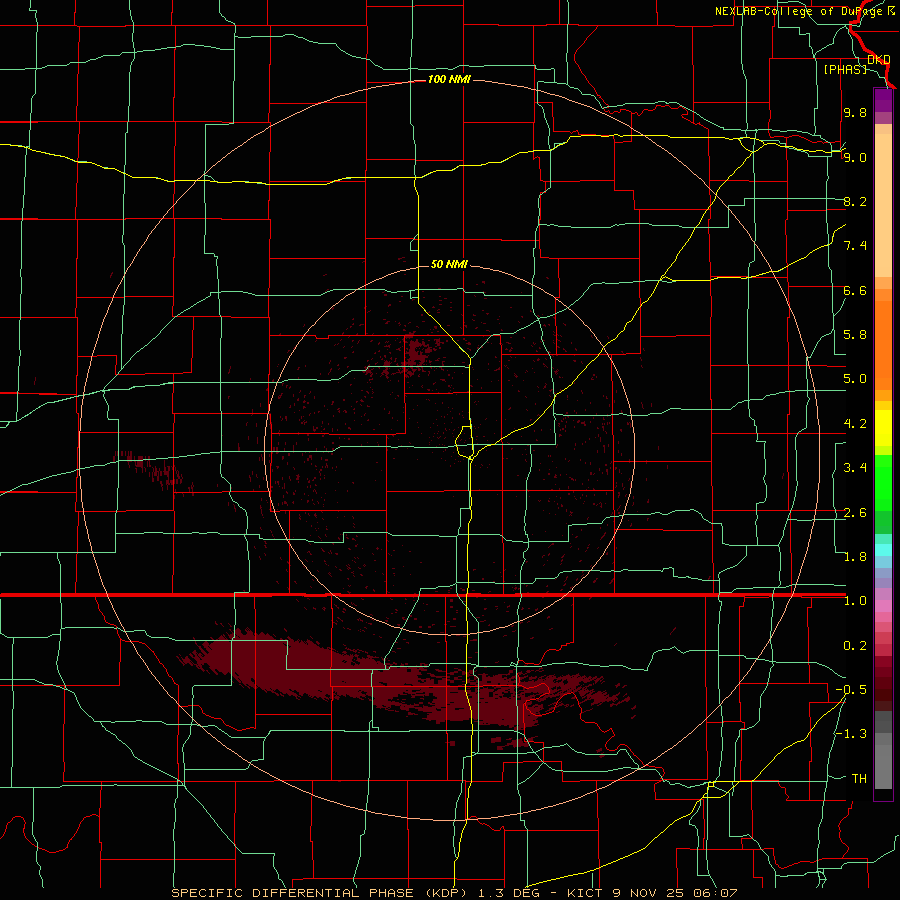Click the 50 NMI range ring label
900x900 pixels.
click(449, 264)
